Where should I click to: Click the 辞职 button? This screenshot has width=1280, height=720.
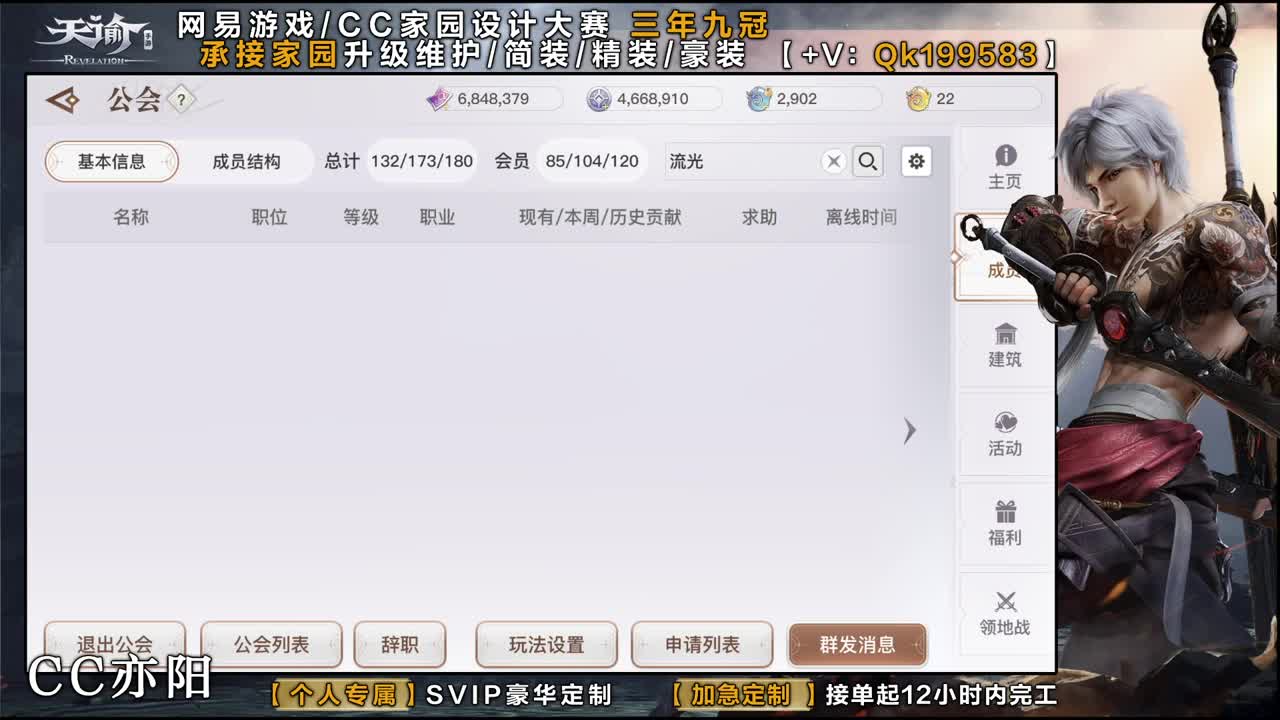(400, 645)
